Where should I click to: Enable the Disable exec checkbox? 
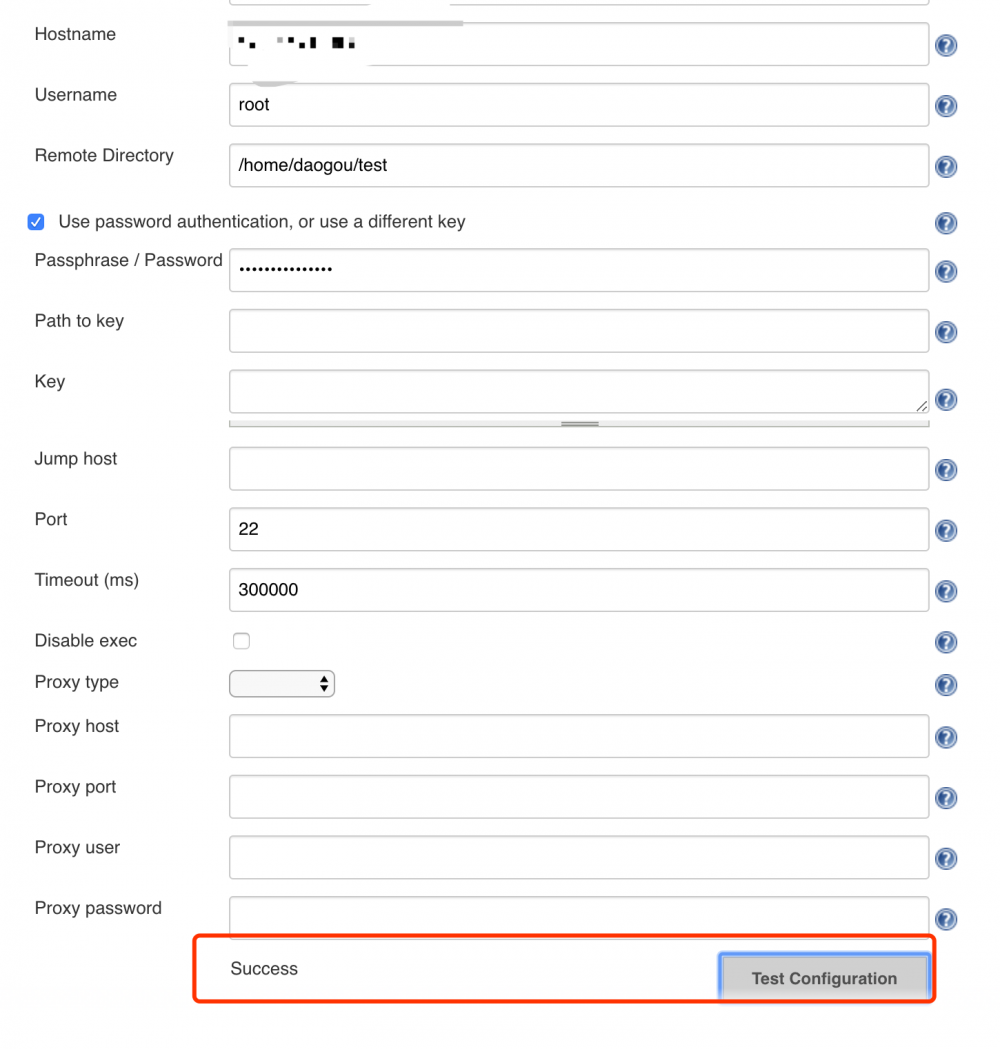pyautogui.click(x=241, y=641)
